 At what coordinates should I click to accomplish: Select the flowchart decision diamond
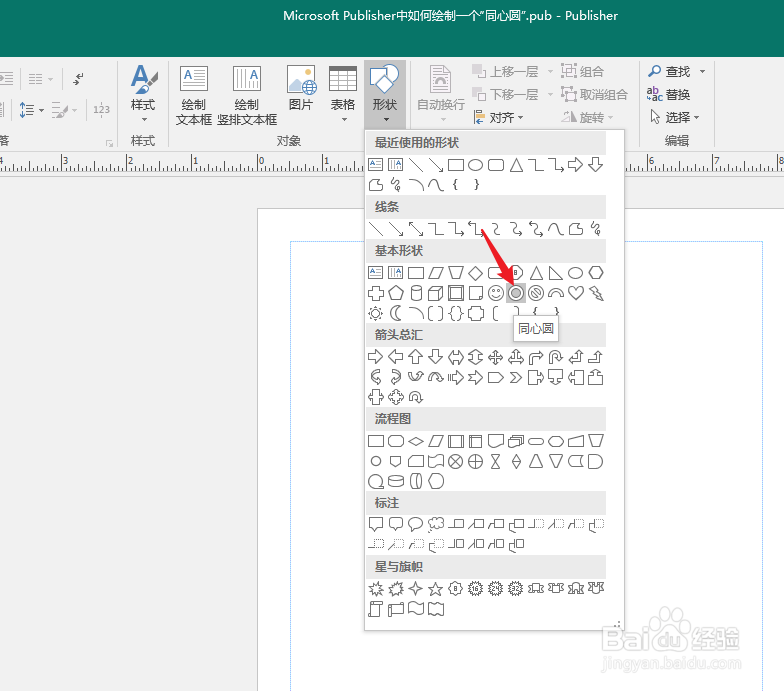(416, 441)
